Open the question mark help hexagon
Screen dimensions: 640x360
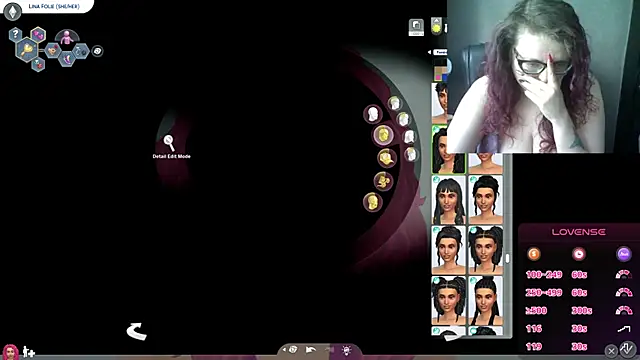pos(15,34)
